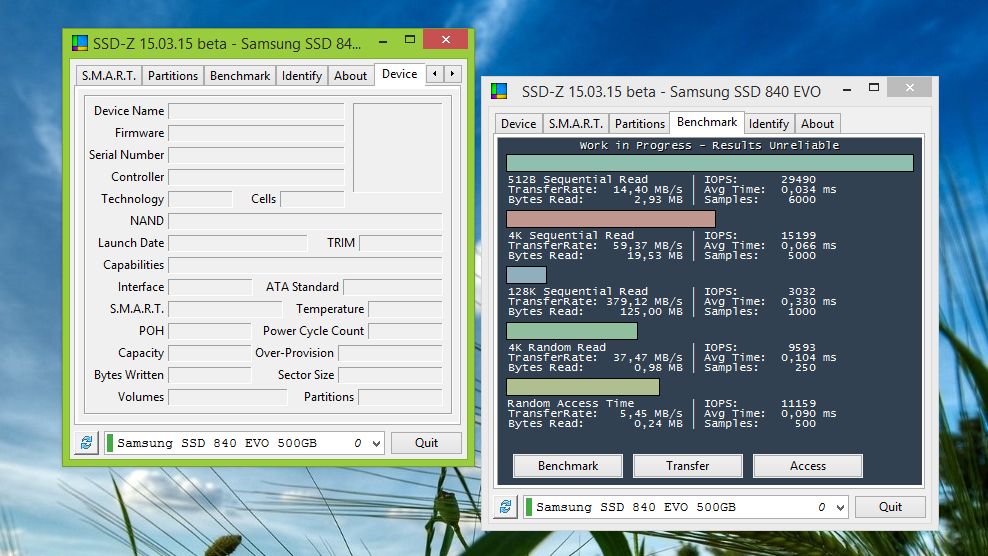The height and width of the screenshot is (556, 988).
Task: Click the Avg Time value '0,330 ms'
Action: click(x=808, y=301)
